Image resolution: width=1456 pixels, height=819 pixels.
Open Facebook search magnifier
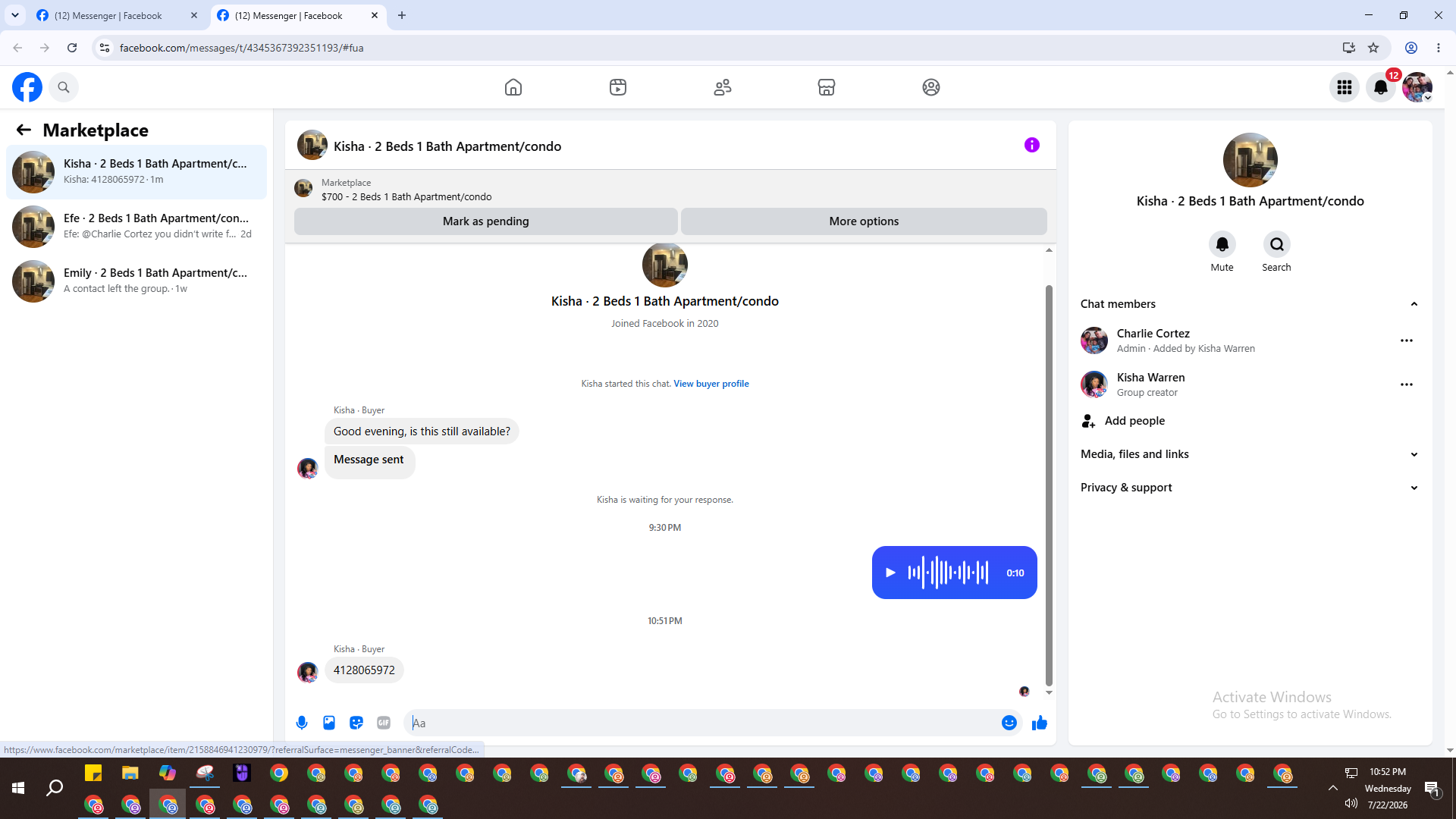pos(64,87)
